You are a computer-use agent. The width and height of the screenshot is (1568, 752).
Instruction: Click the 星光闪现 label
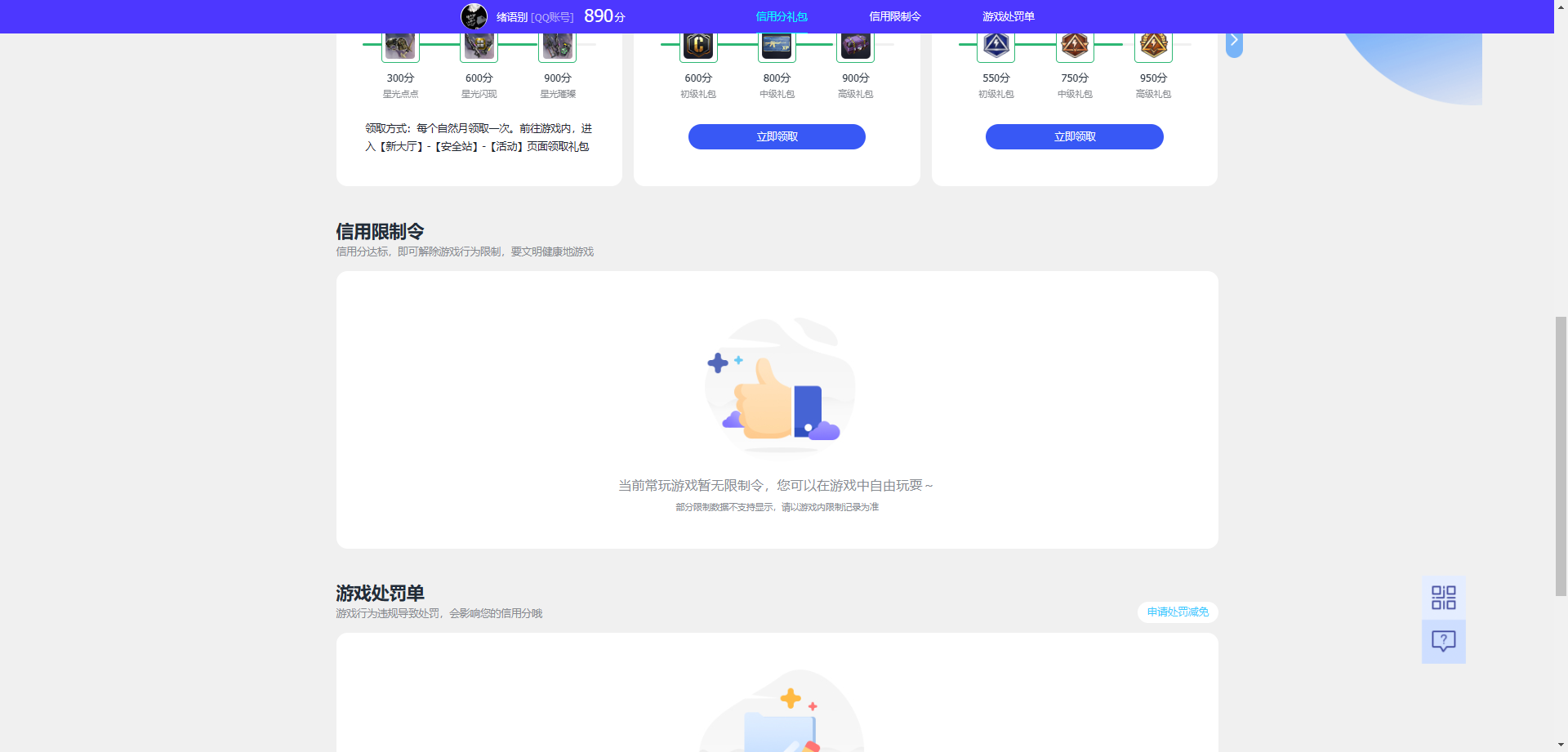pyautogui.click(x=479, y=94)
